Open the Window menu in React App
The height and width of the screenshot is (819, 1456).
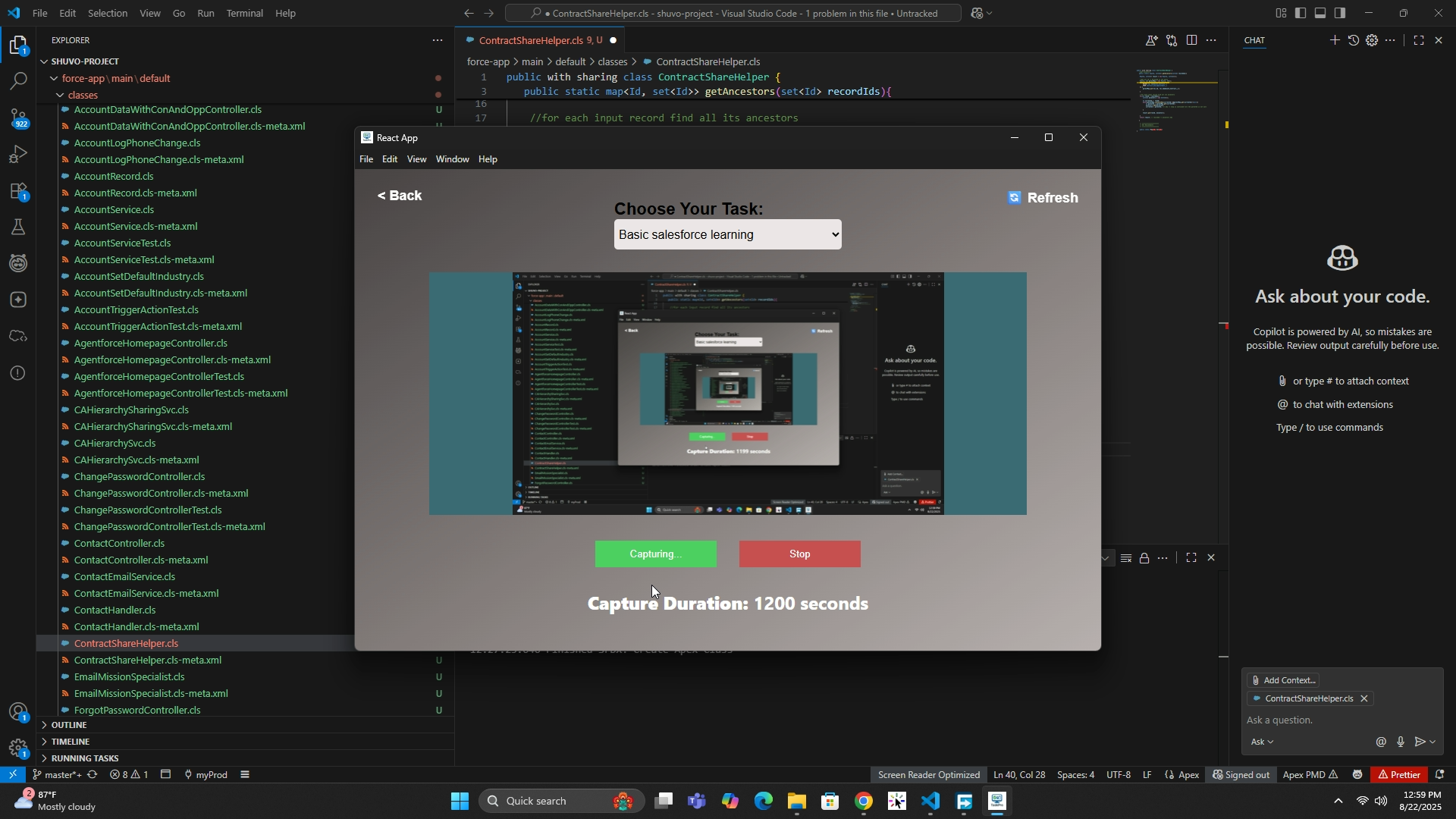pos(452,159)
